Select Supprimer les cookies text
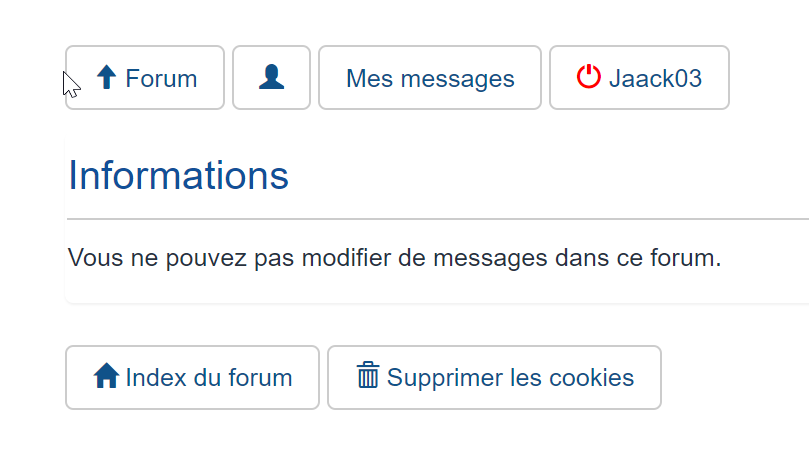The image size is (809, 474). pos(510,378)
